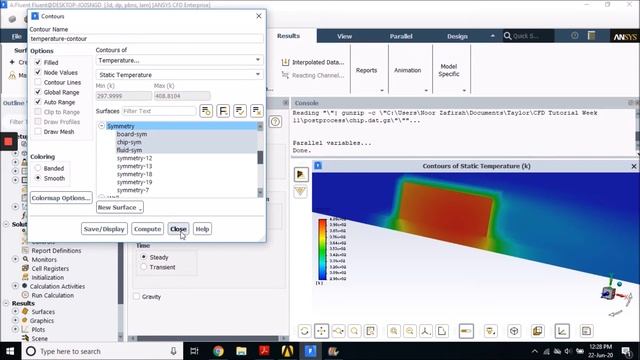Screen dimensions: 640x360
Task: Switch to the View ribbon tab
Action: pyautogui.click(x=344, y=36)
